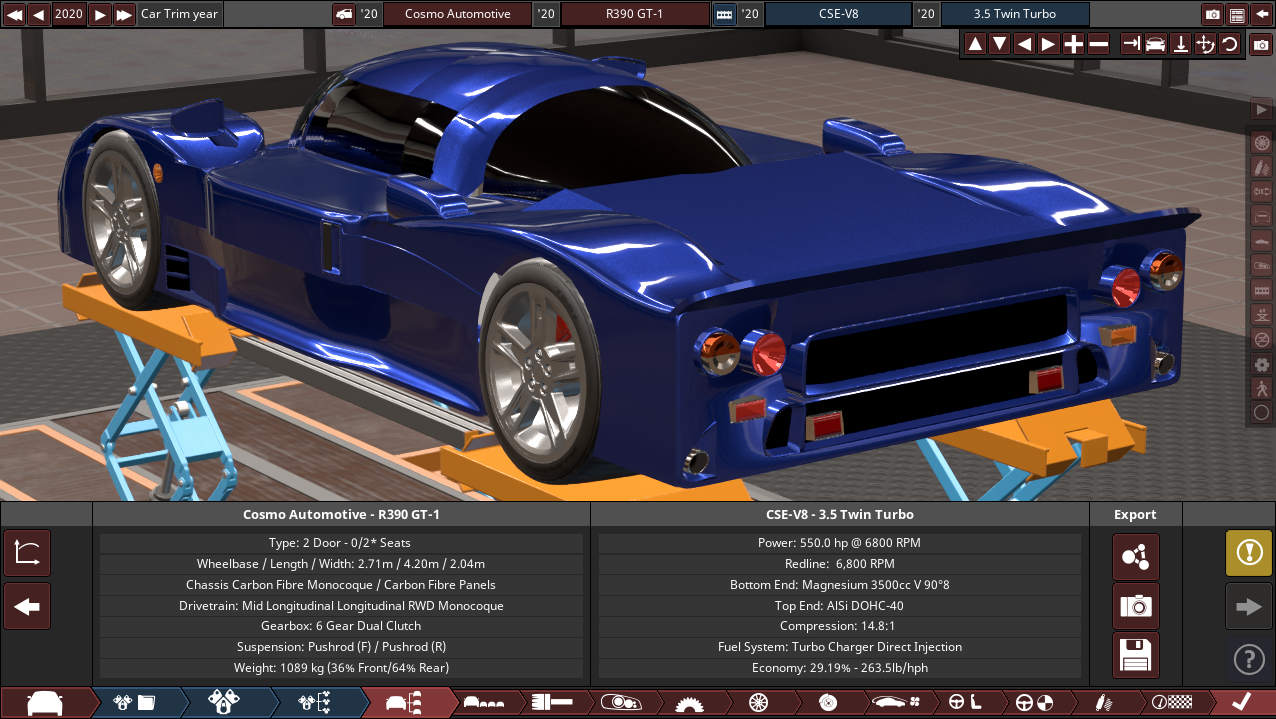Open the engine tree list tab
The height and width of the screenshot is (719, 1276).
(315, 703)
